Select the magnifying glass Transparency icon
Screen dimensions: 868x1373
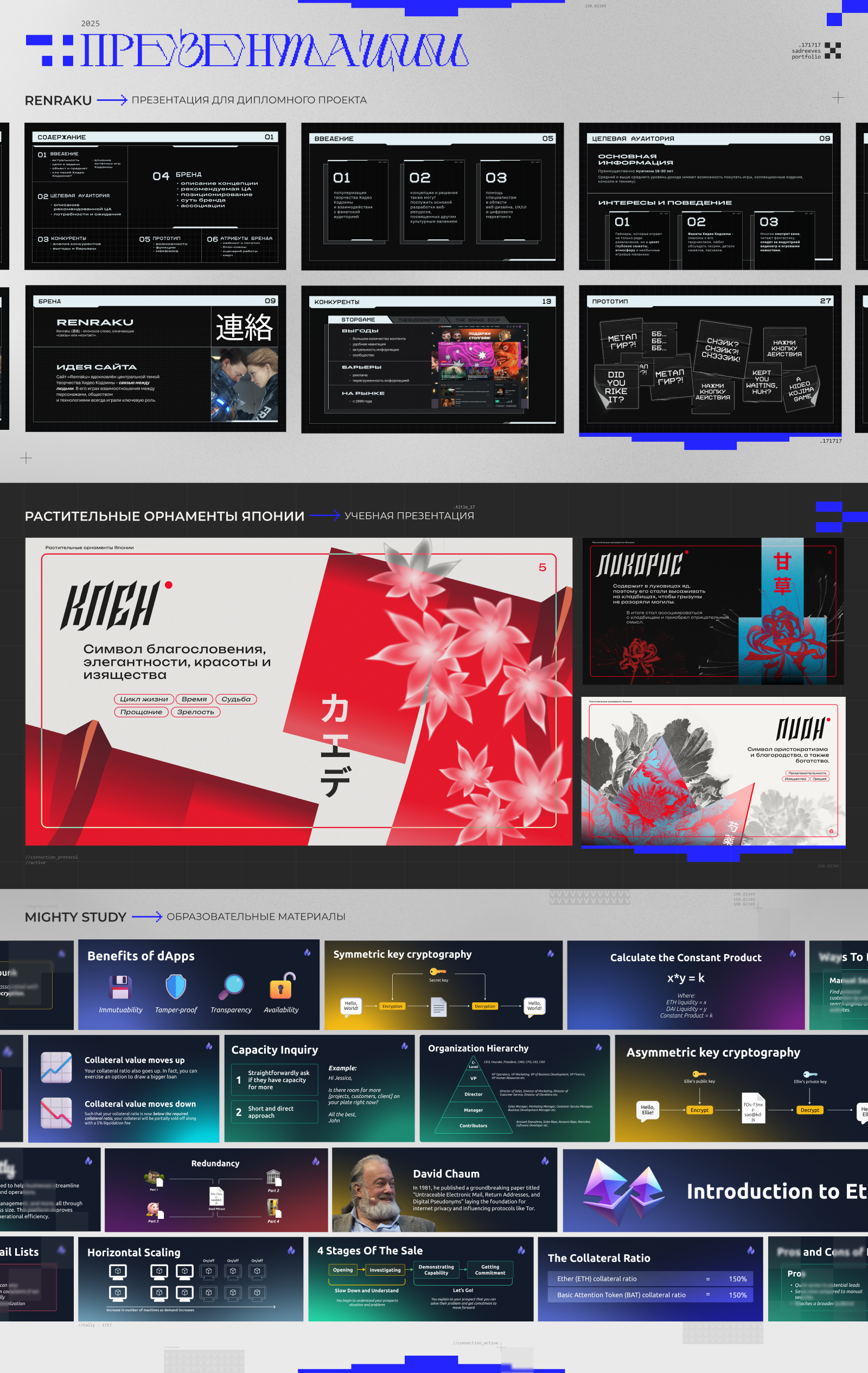point(232,987)
